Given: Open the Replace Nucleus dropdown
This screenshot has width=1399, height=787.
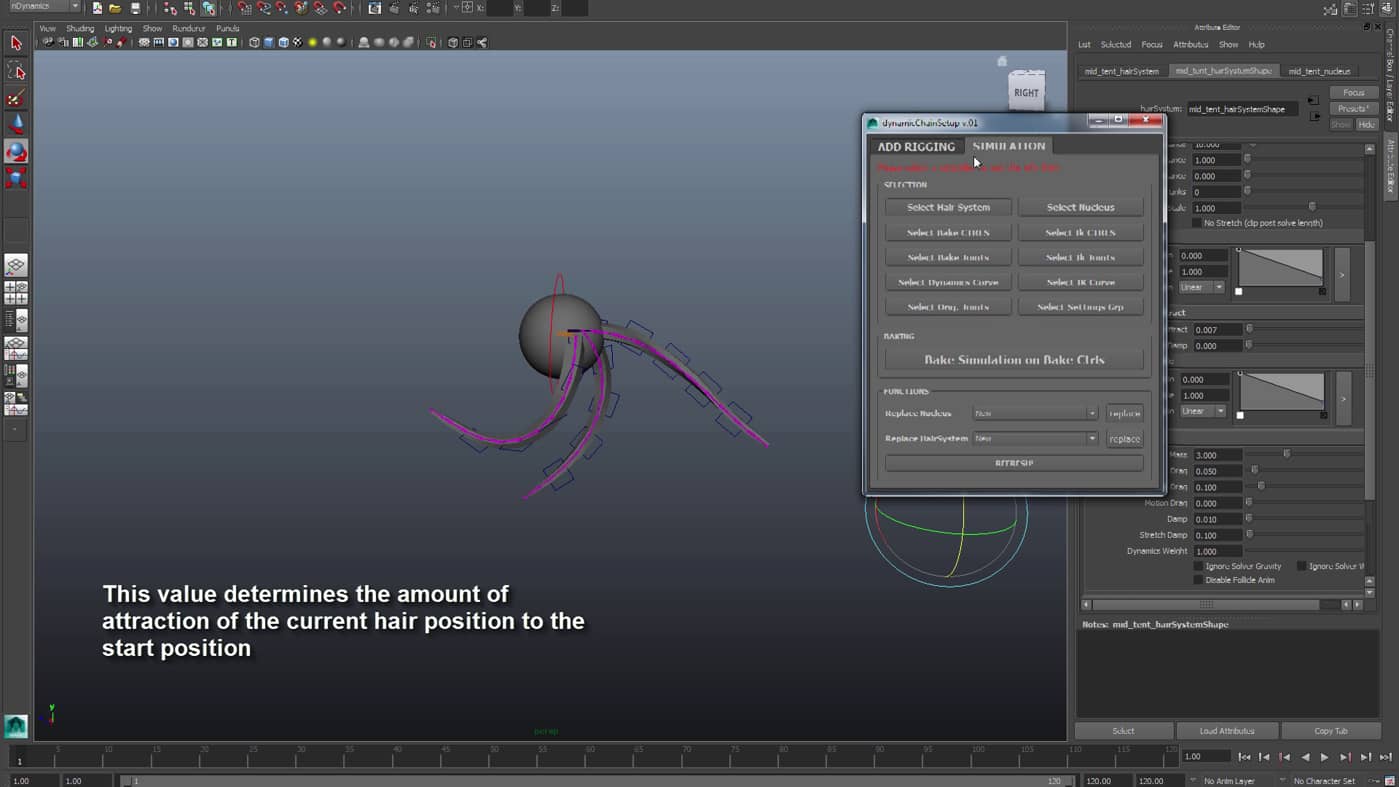Looking at the screenshot, I should 1034,413.
